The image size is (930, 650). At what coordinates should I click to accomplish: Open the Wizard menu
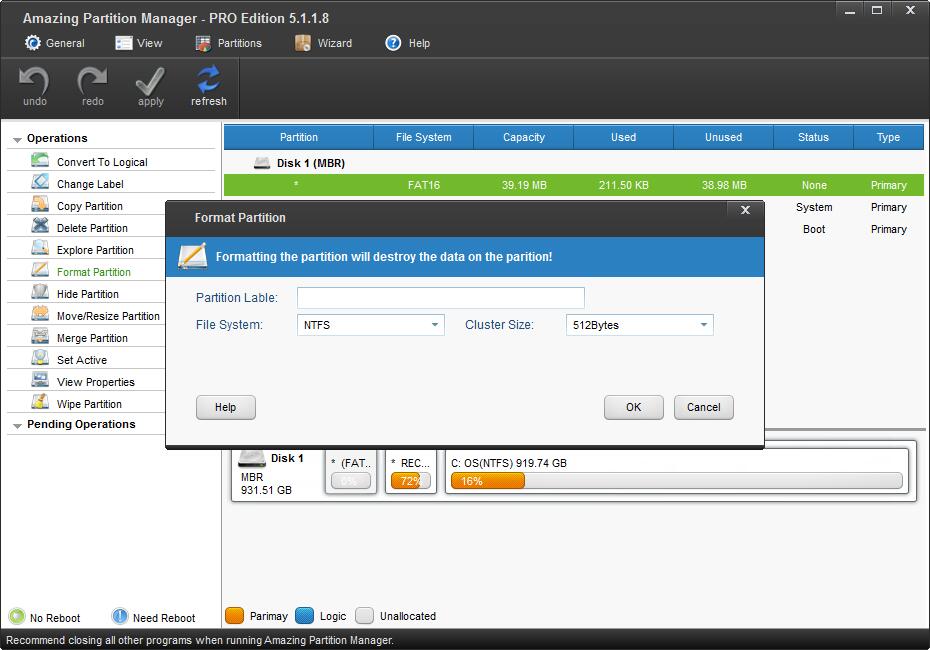(323, 43)
